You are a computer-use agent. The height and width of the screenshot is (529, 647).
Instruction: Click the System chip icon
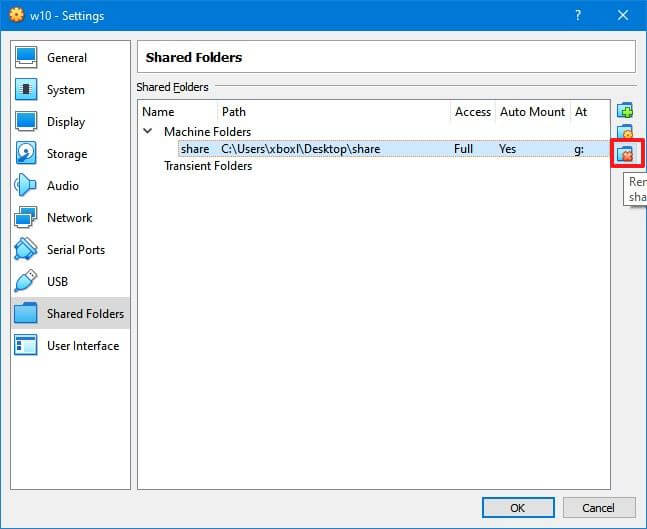pyautogui.click(x=26, y=90)
